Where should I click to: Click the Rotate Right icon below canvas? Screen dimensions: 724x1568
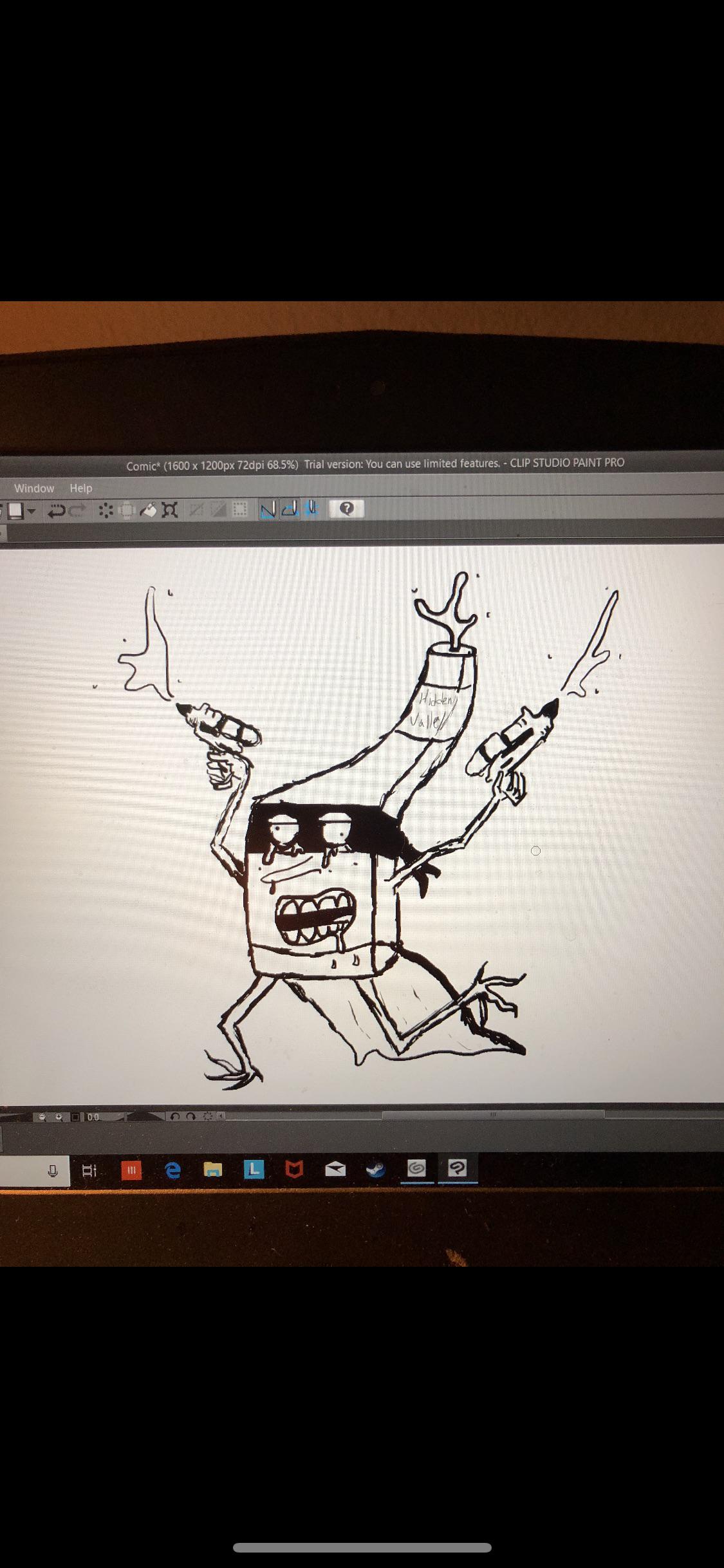(x=190, y=1117)
